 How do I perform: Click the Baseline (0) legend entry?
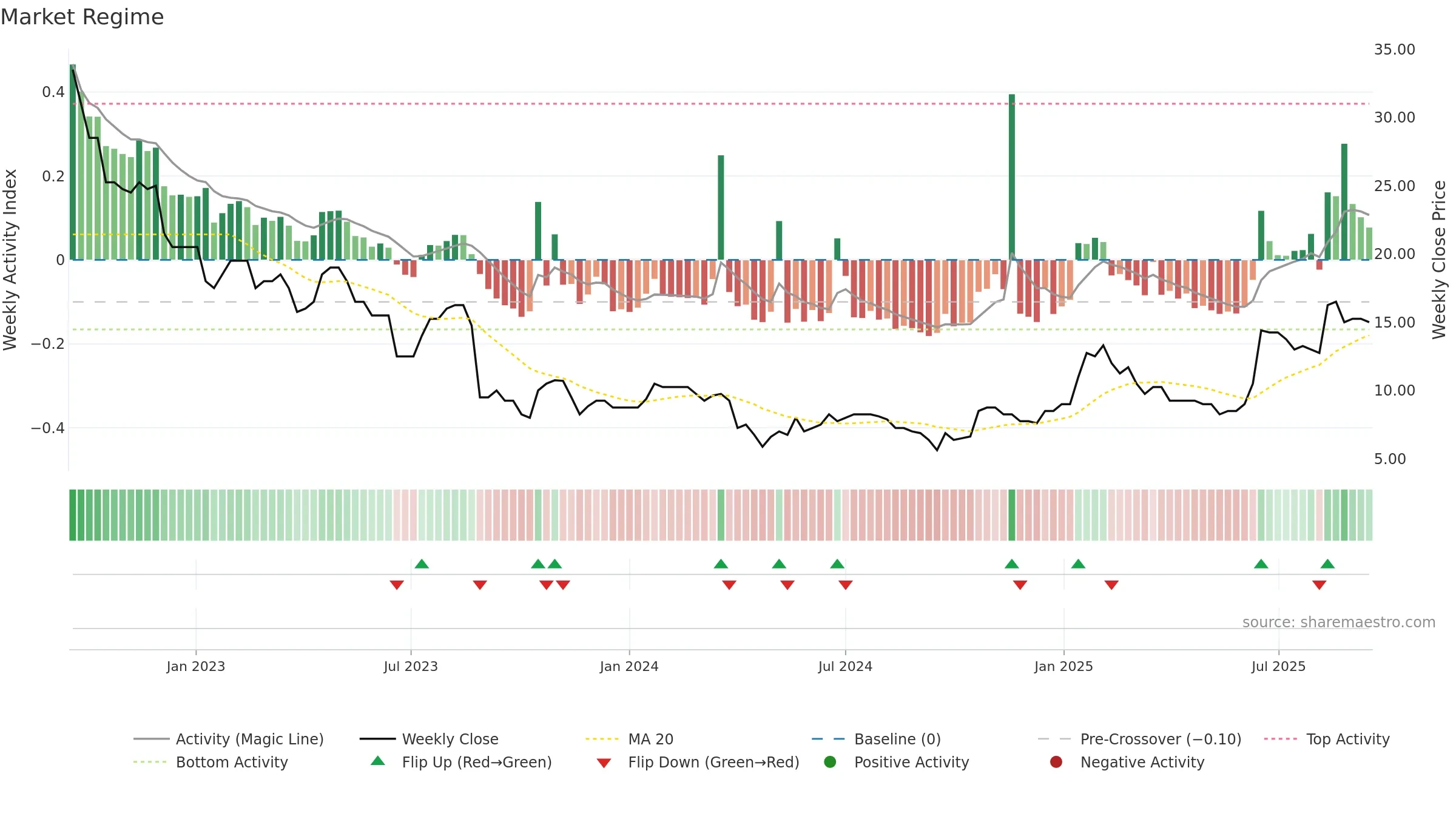[x=876, y=739]
